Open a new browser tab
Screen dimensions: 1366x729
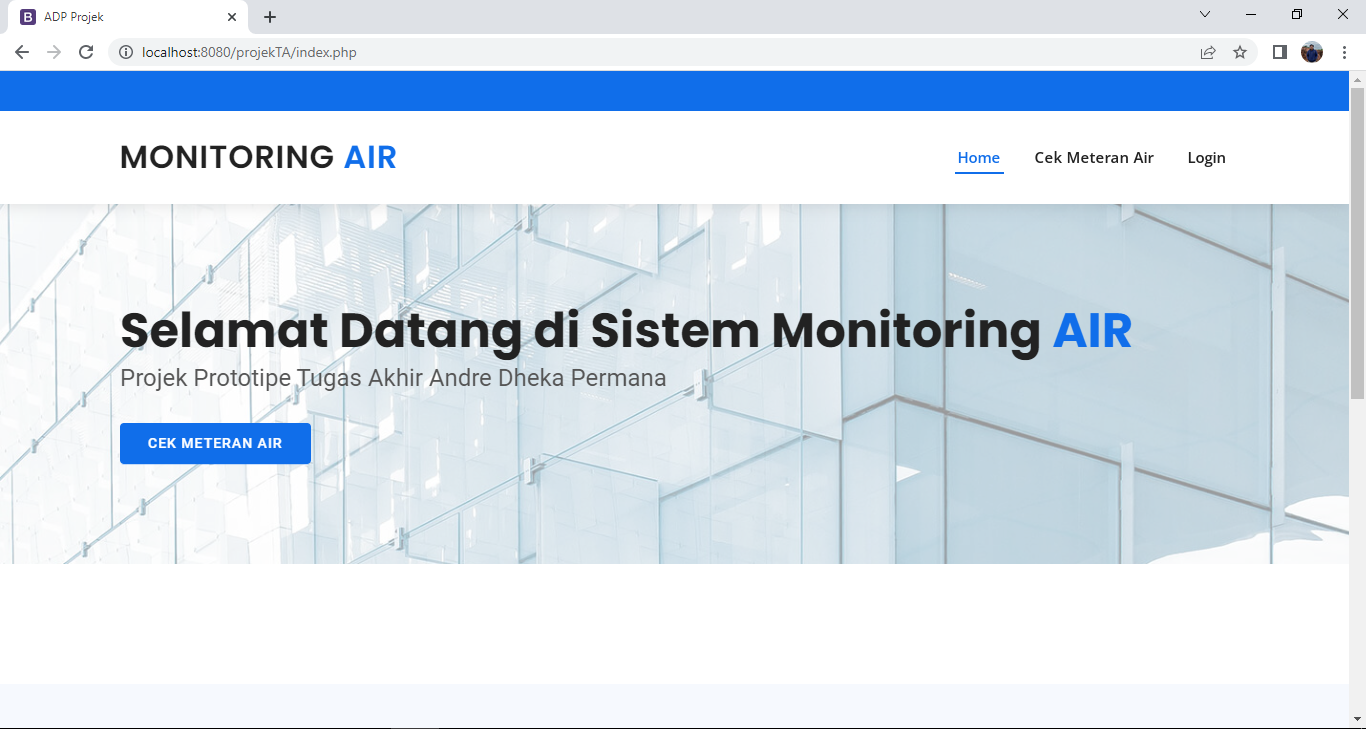pos(269,15)
